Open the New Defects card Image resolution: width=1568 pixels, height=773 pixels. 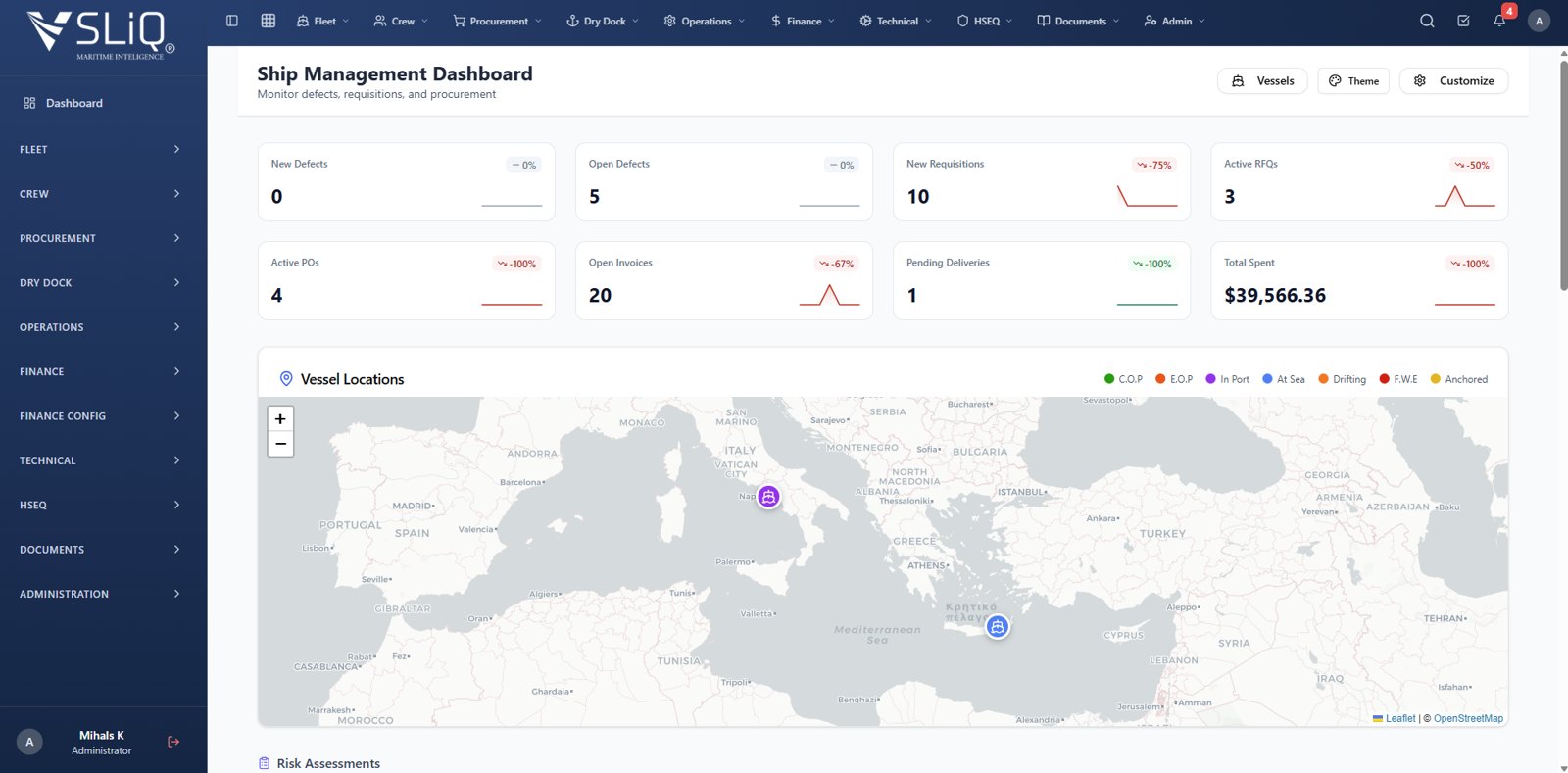(x=407, y=182)
